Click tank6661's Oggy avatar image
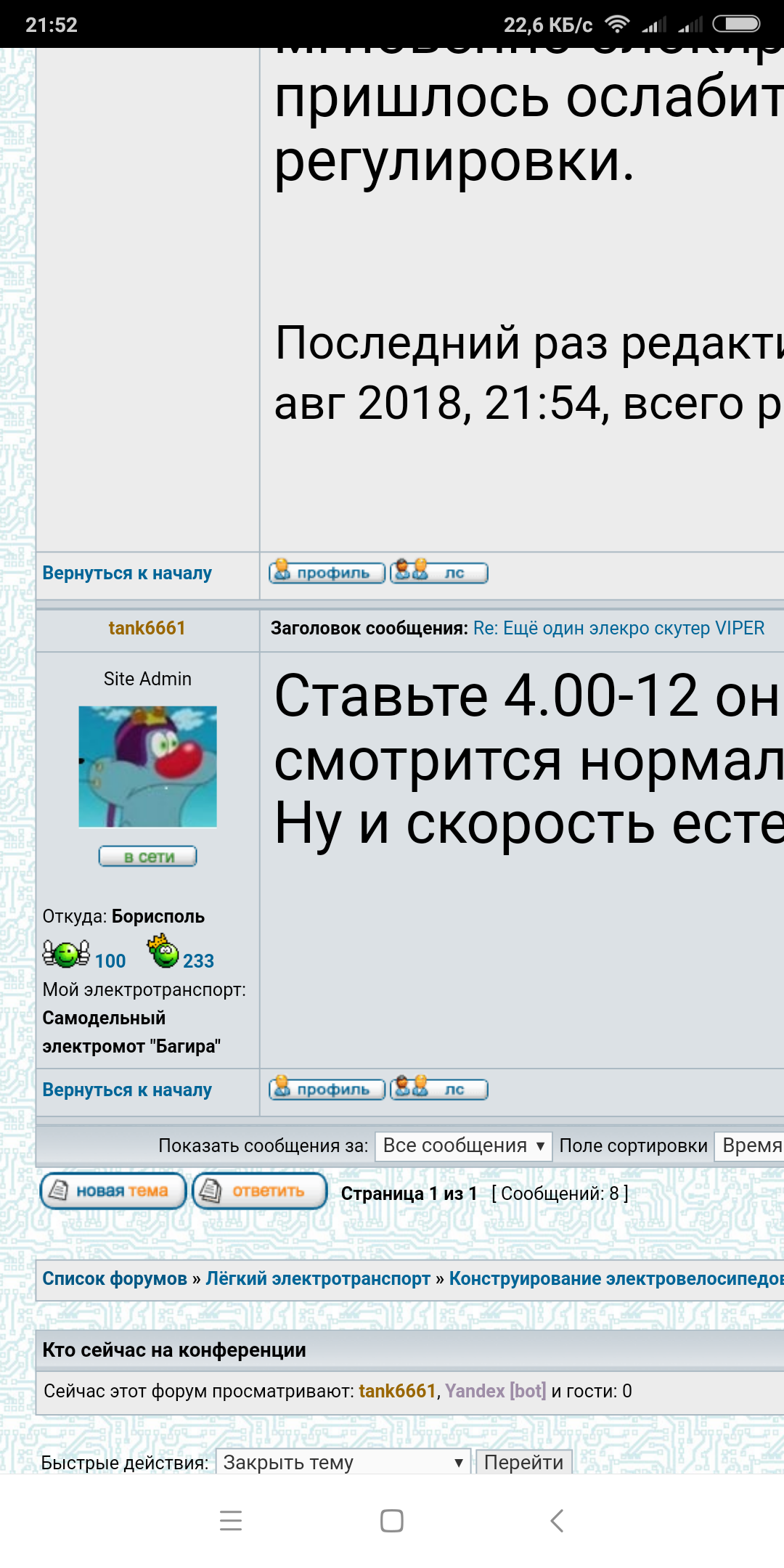 point(148,767)
